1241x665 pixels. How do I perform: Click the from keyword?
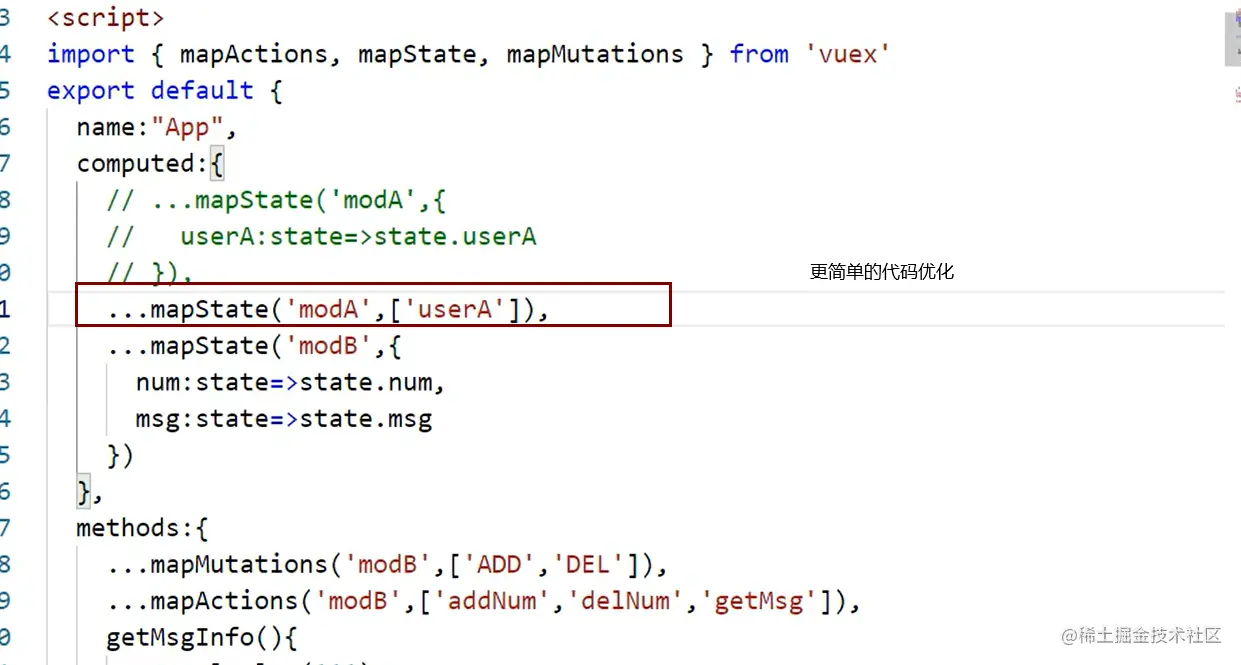click(759, 54)
